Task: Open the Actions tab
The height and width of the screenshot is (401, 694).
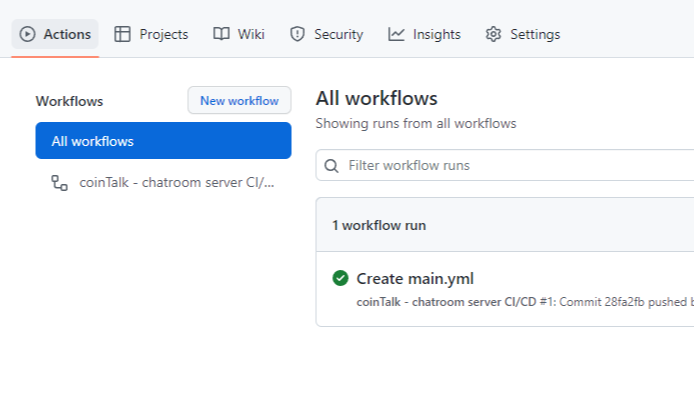Action: [55, 34]
